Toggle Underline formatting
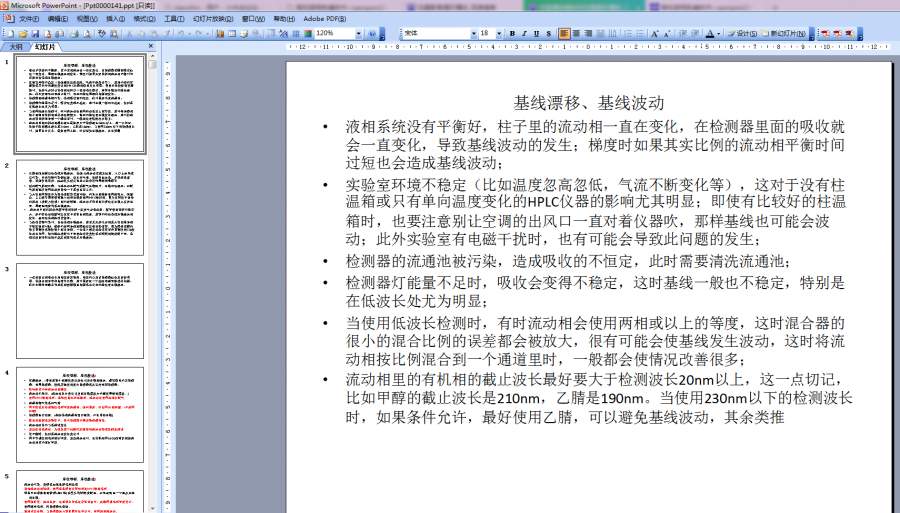 536,34
